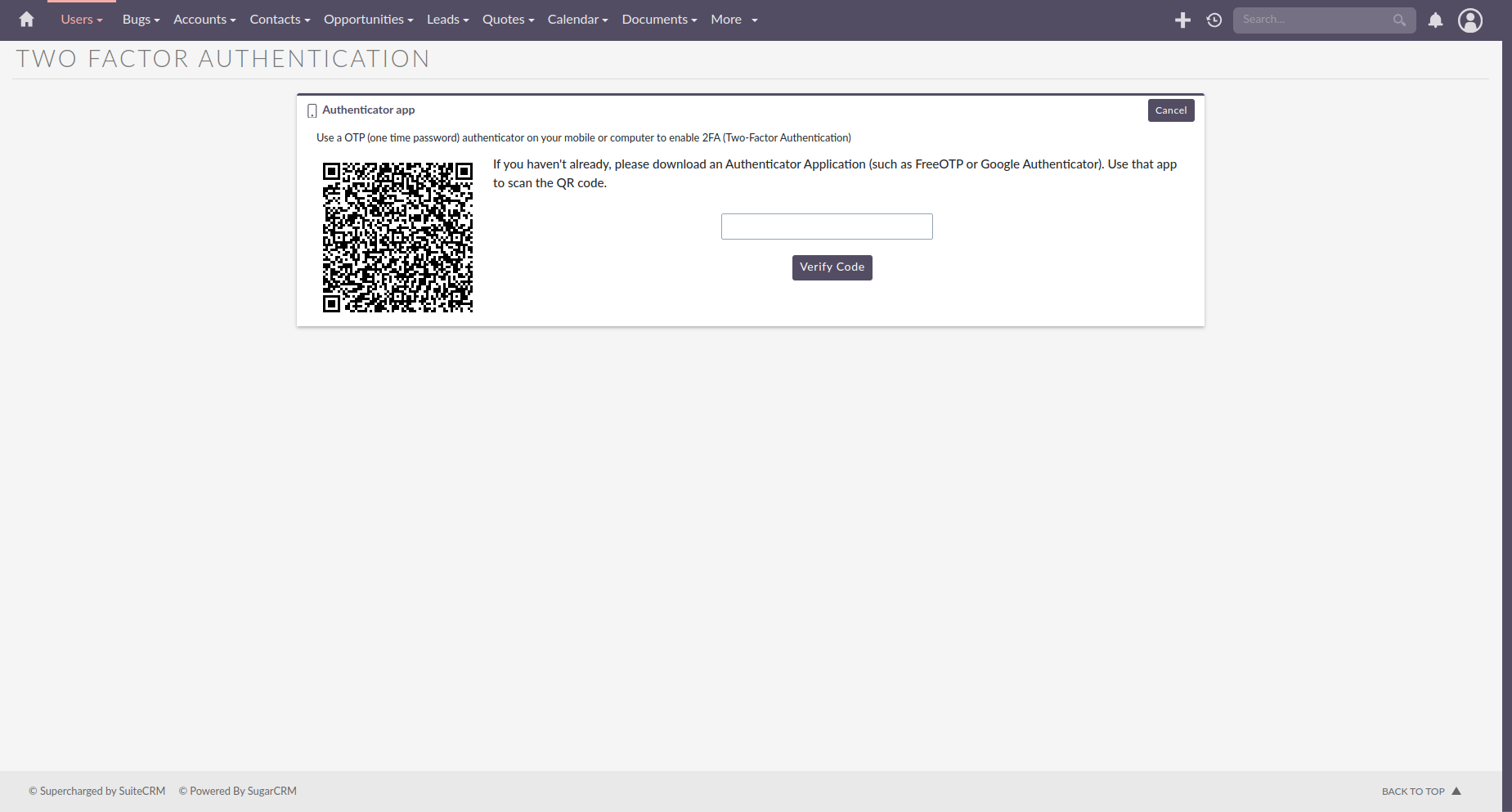Expand the Users dropdown menu
The image size is (1512, 812).
80,19
